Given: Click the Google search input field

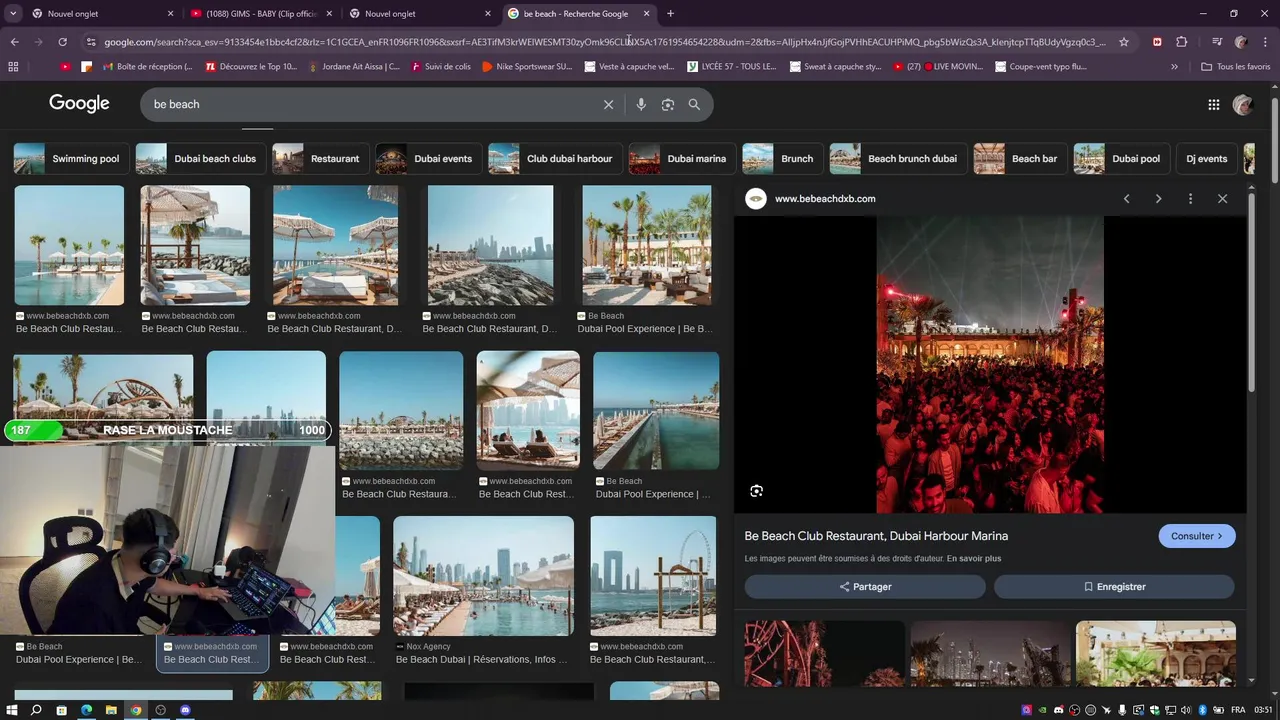Looking at the screenshot, I should tap(370, 104).
